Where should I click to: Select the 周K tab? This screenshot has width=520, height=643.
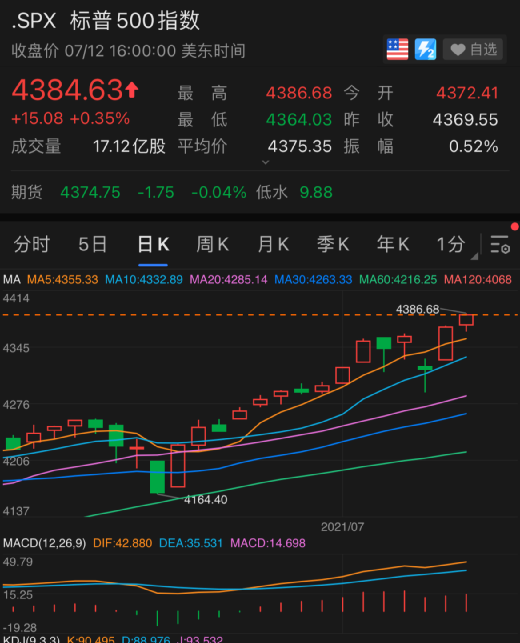pyautogui.click(x=212, y=244)
